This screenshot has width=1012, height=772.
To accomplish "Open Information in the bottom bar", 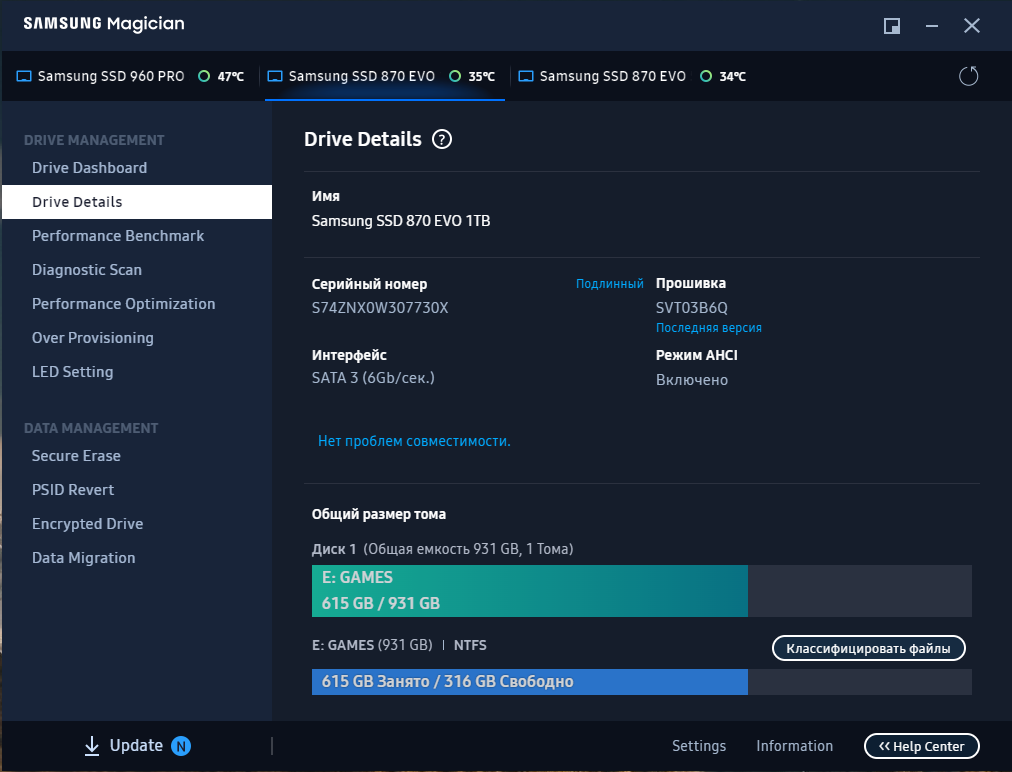I will (794, 746).
